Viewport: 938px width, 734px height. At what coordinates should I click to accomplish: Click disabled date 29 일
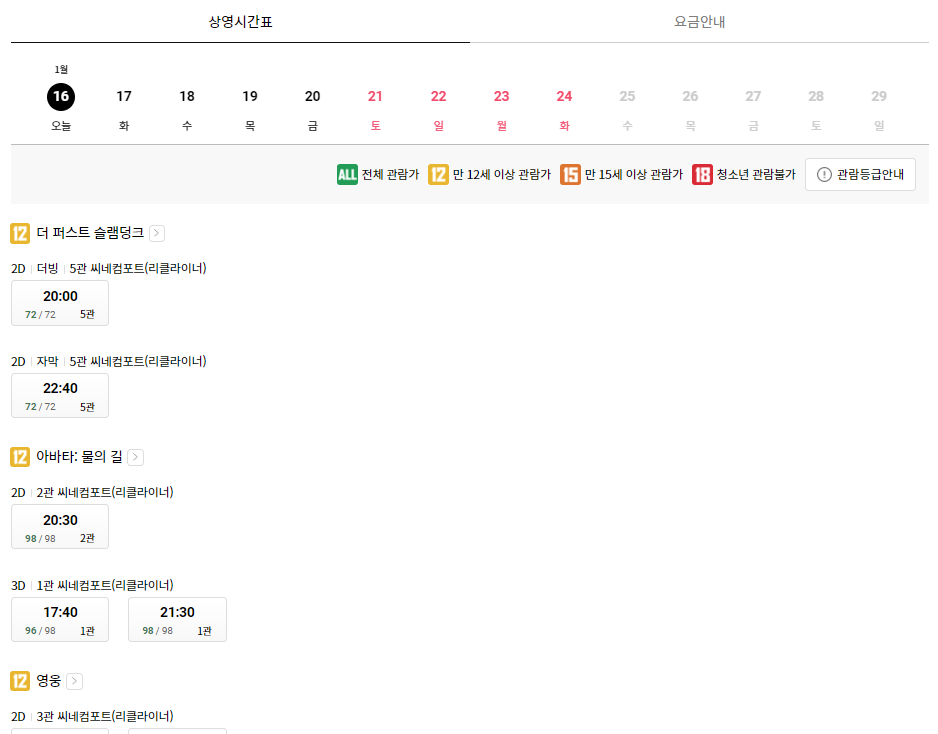879,109
